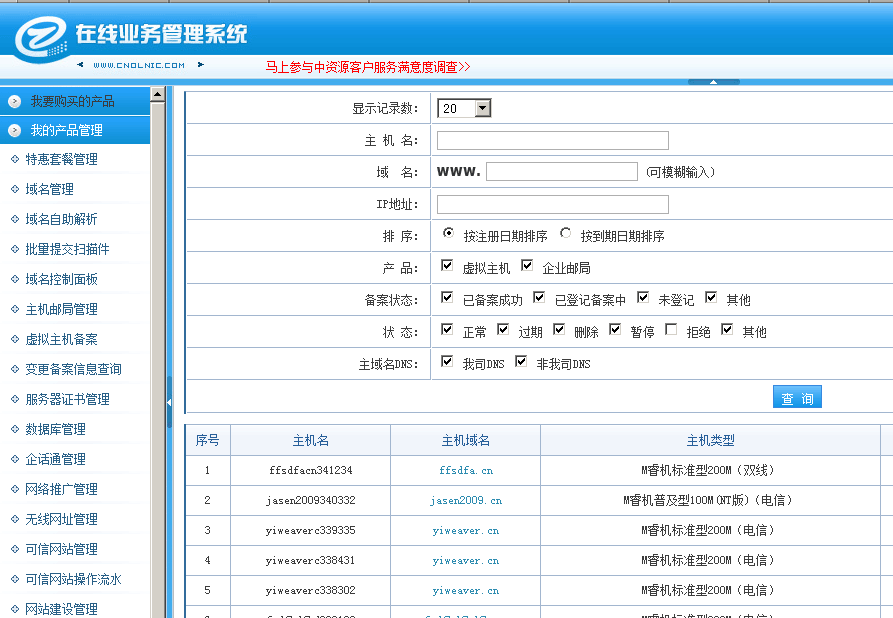Click the right arrow beside www.cnolnic.com

[x=200, y=65]
